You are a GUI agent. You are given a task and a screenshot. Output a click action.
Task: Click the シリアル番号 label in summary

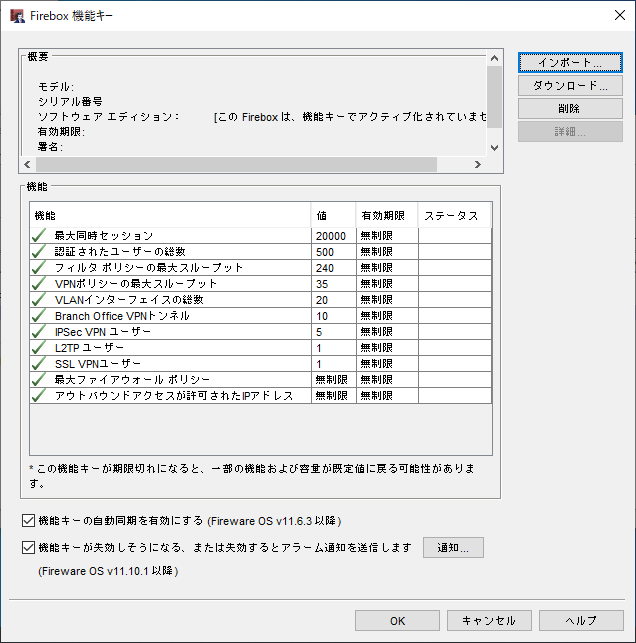coord(70,102)
